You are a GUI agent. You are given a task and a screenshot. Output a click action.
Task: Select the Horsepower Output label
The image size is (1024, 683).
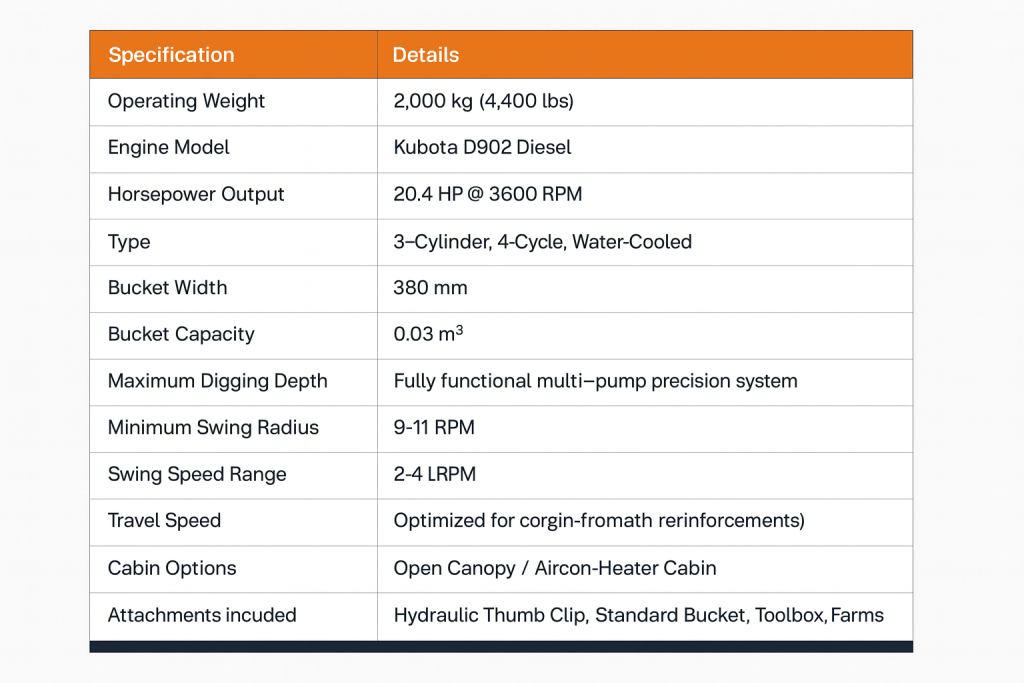coord(196,194)
